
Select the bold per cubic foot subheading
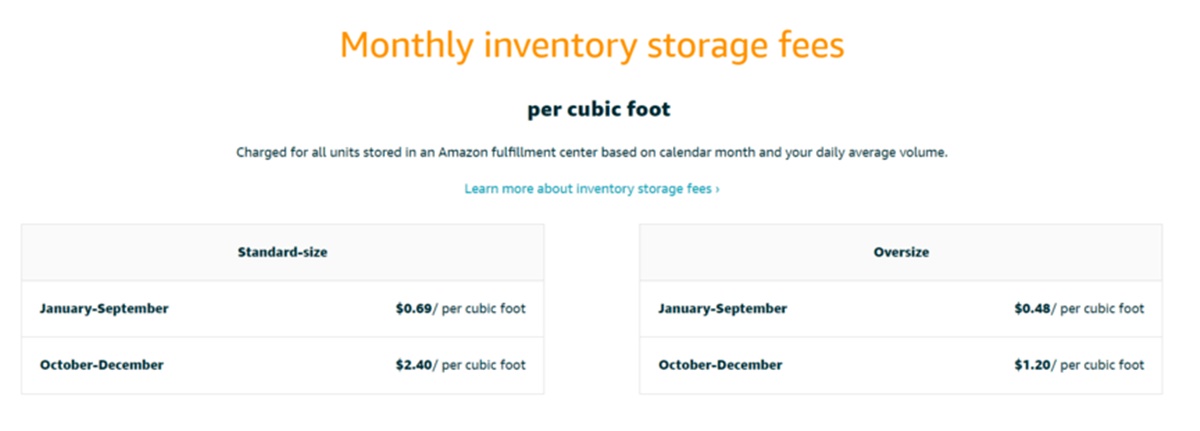pos(599,110)
